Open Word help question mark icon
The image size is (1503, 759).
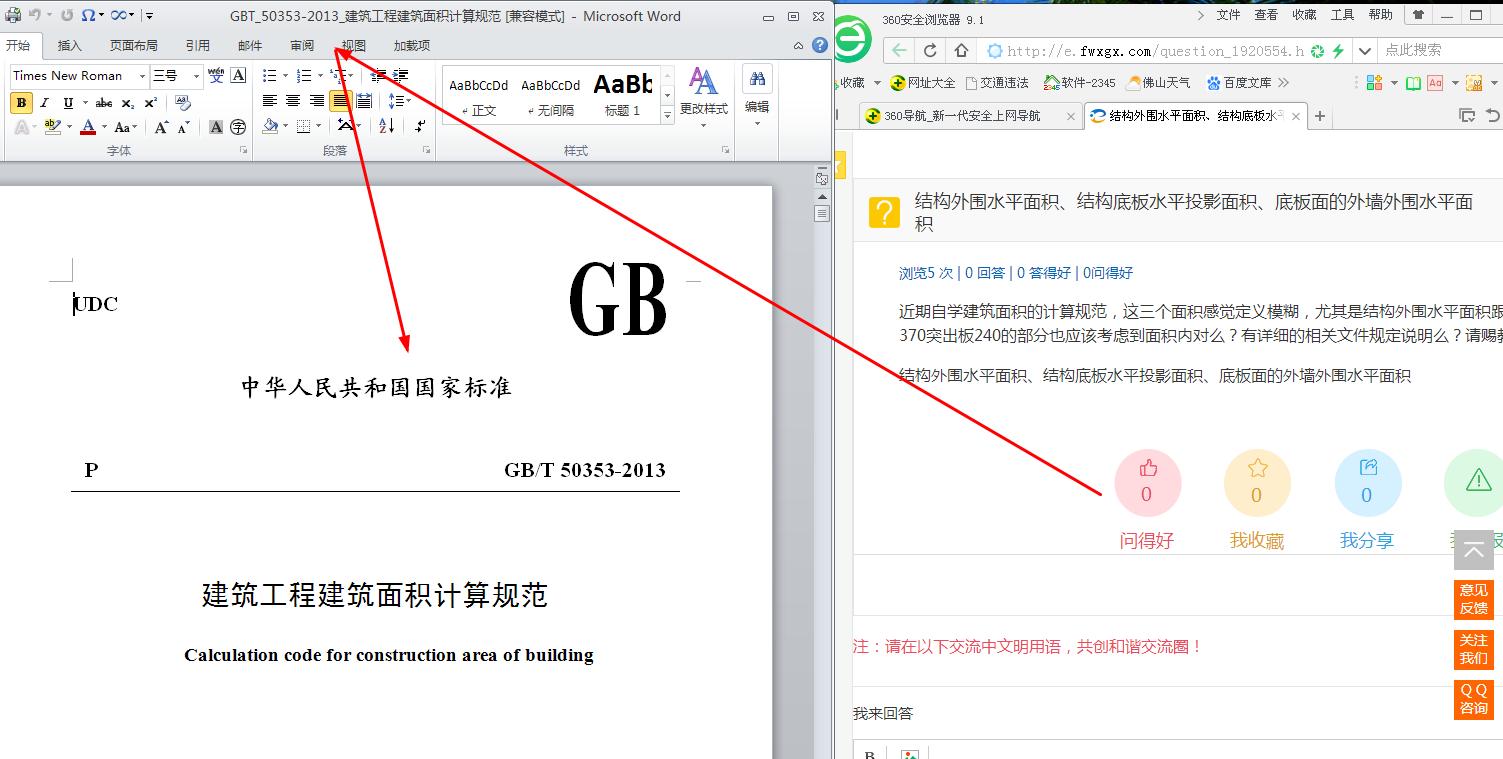click(820, 45)
